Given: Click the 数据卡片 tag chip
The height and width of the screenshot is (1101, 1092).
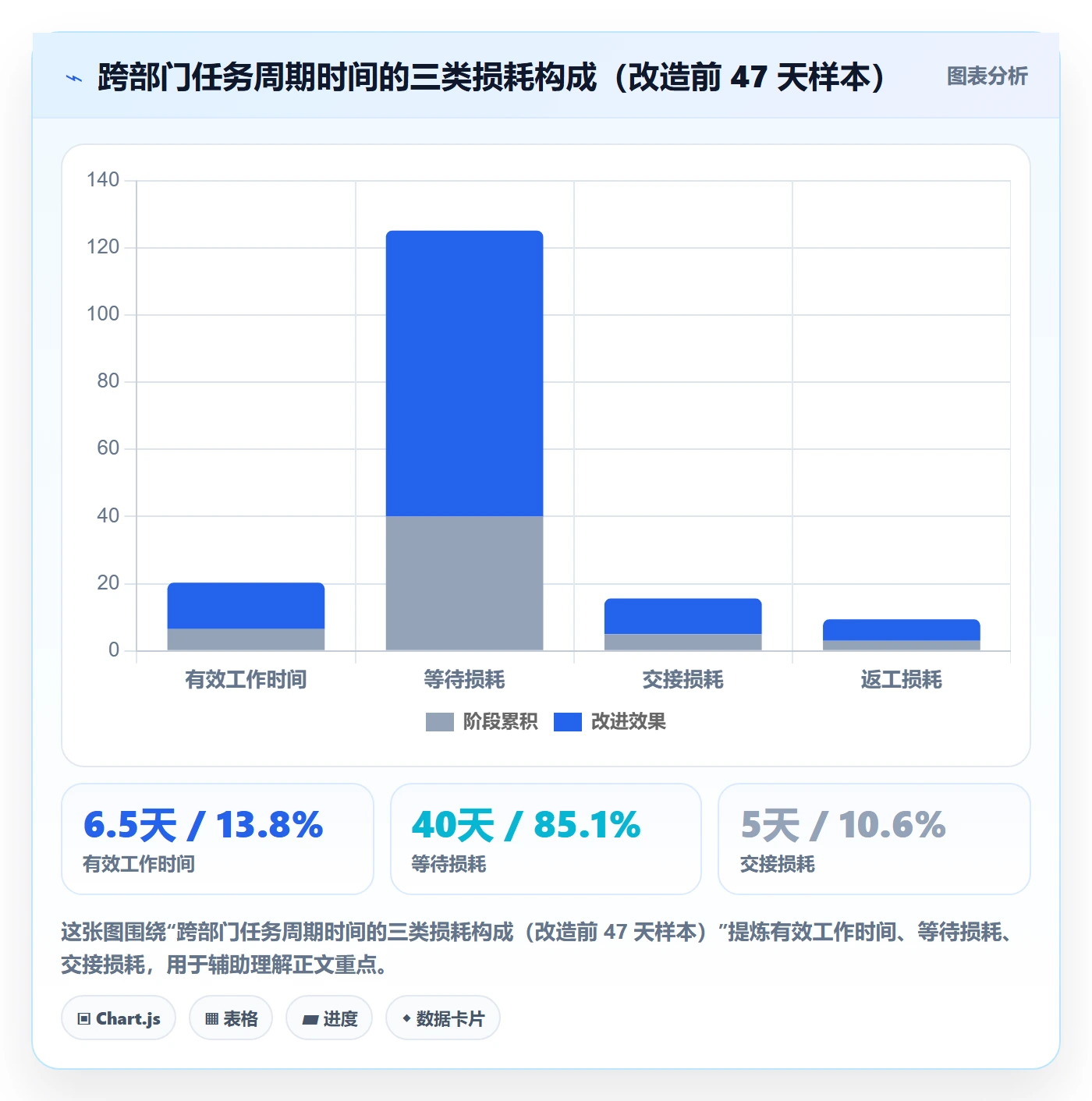Looking at the screenshot, I should point(443,1018).
